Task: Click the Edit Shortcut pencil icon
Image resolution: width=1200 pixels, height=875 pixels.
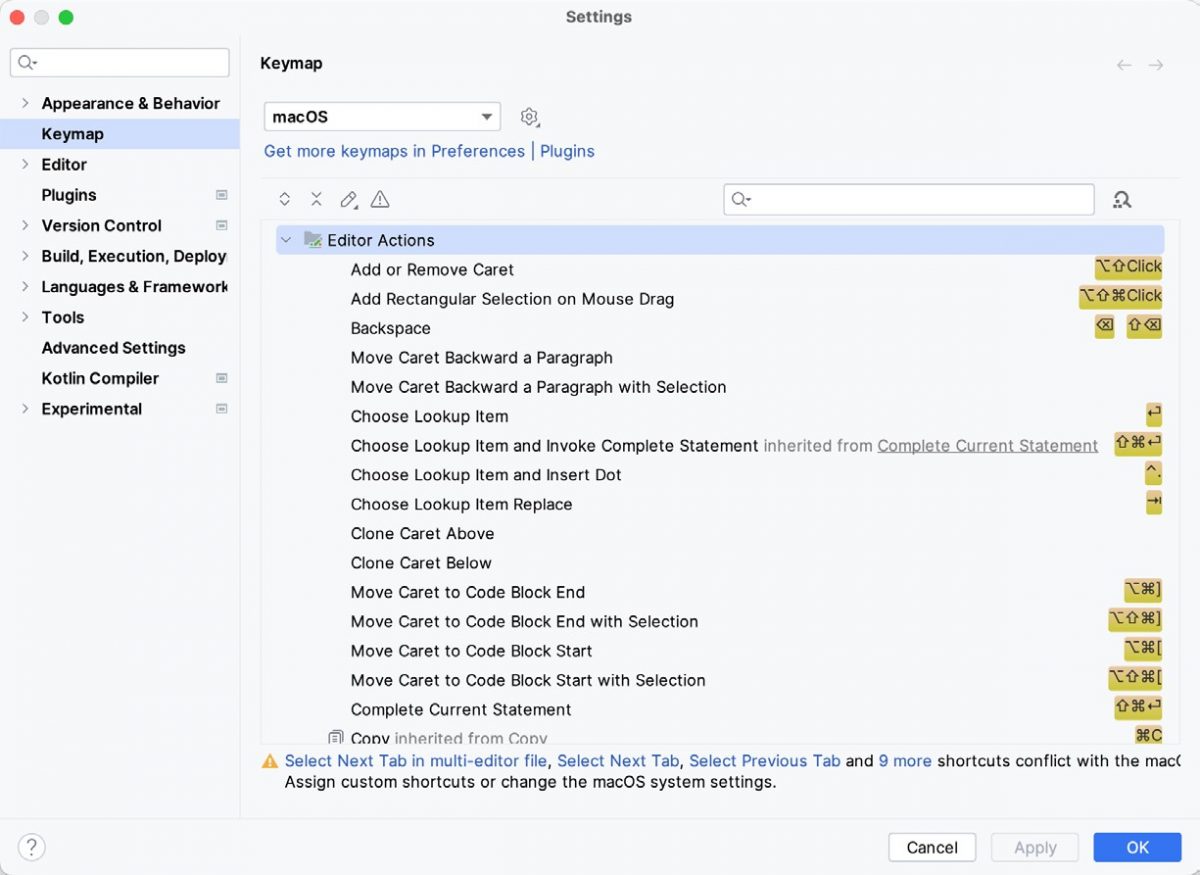Action: click(348, 198)
